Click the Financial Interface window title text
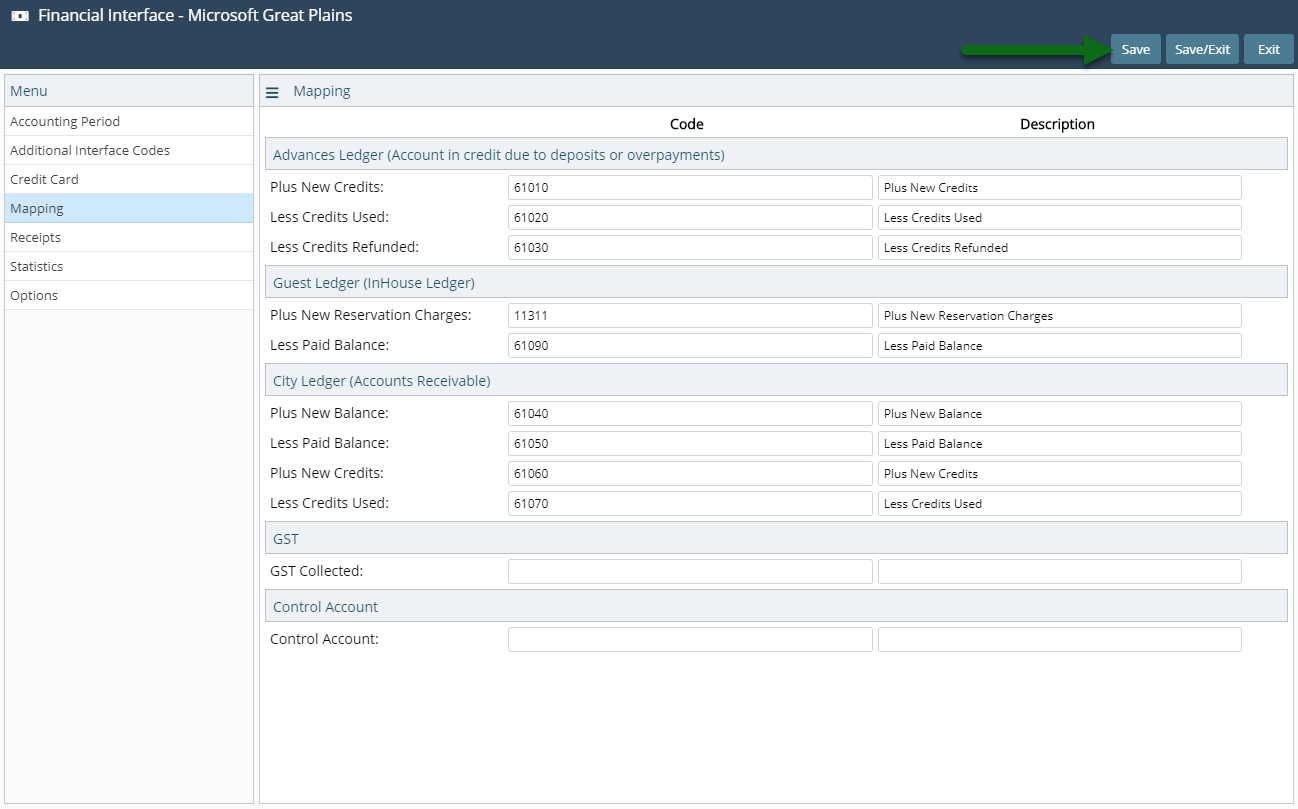 [x=195, y=16]
